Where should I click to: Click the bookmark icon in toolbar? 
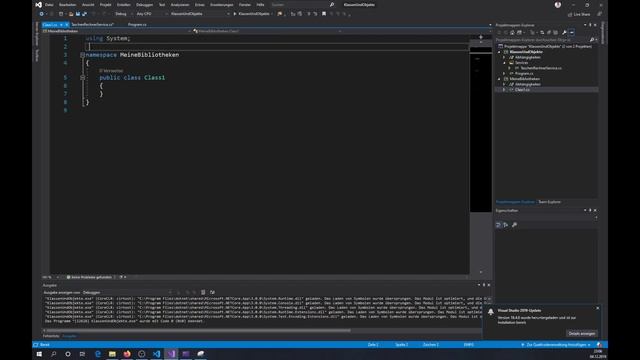[324, 14]
